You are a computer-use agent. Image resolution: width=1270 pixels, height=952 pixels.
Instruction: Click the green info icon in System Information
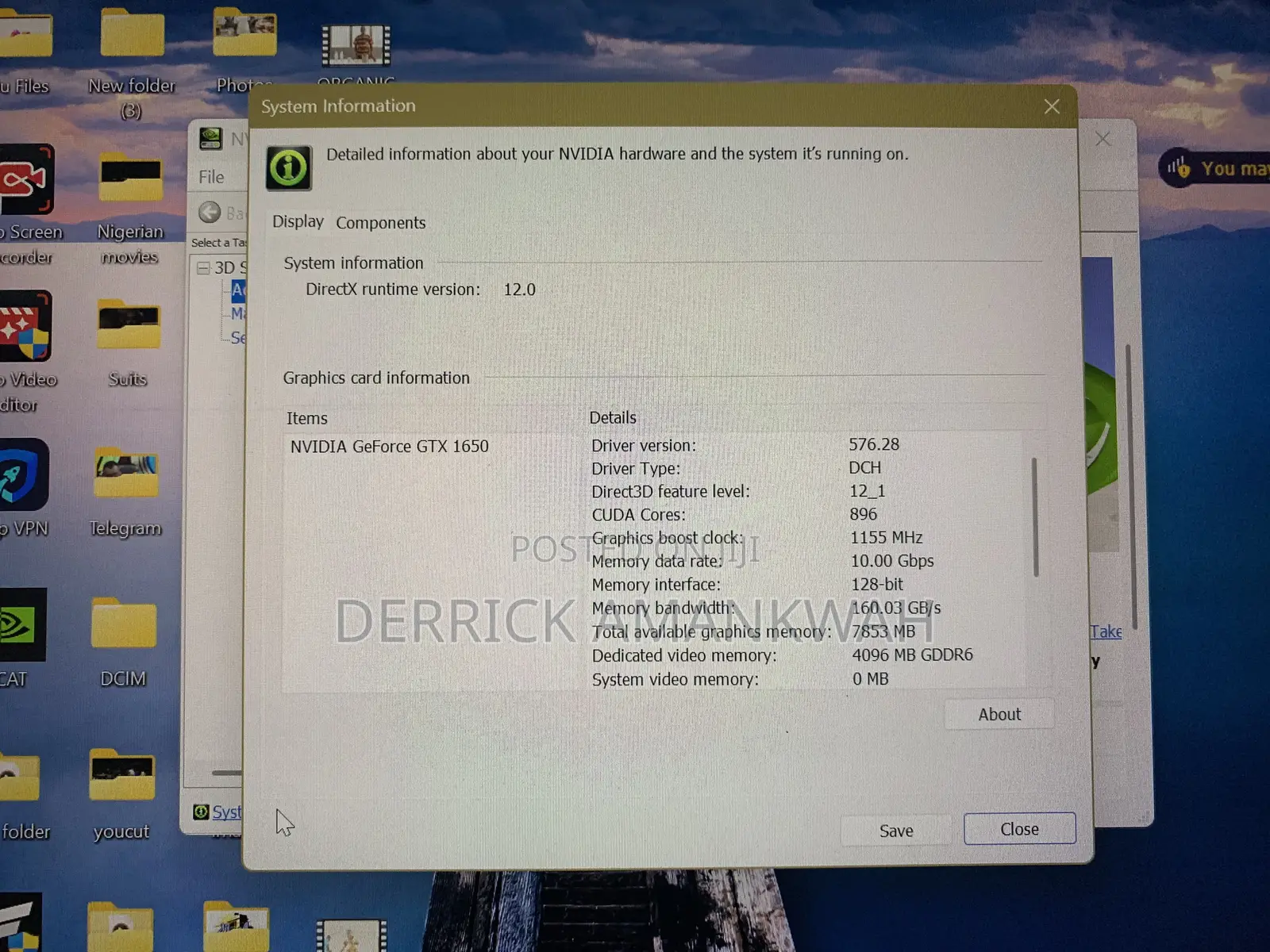click(x=288, y=168)
